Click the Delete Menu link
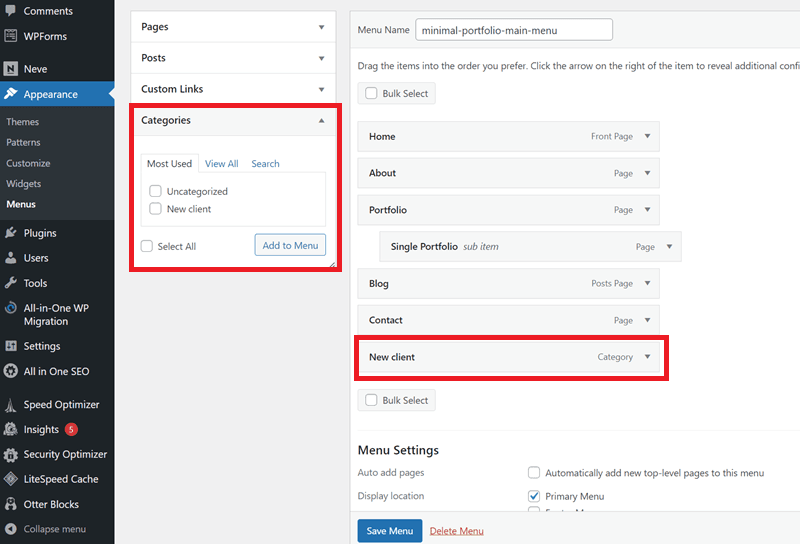 pos(456,531)
